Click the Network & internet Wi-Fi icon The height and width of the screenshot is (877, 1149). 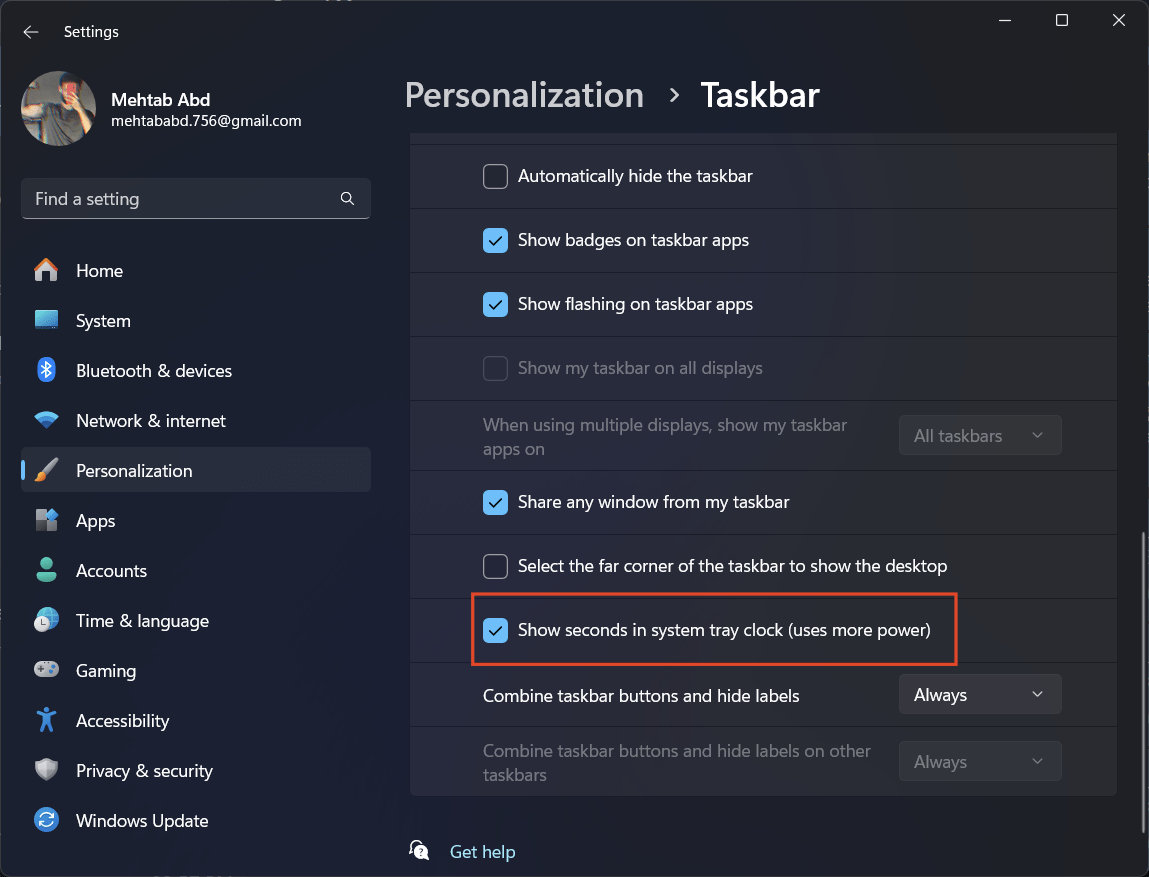point(46,421)
